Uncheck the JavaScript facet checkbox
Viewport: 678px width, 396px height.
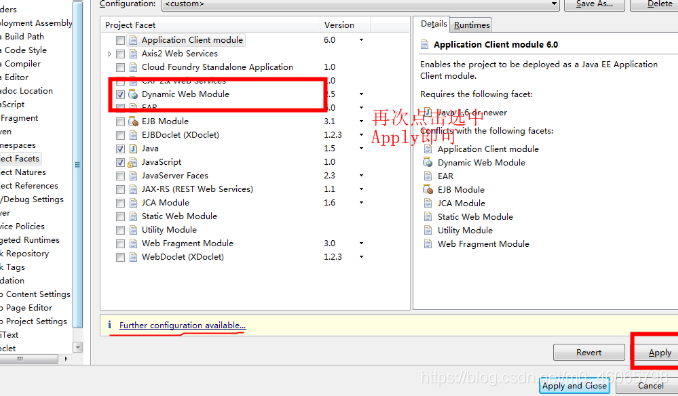coord(121,162)
